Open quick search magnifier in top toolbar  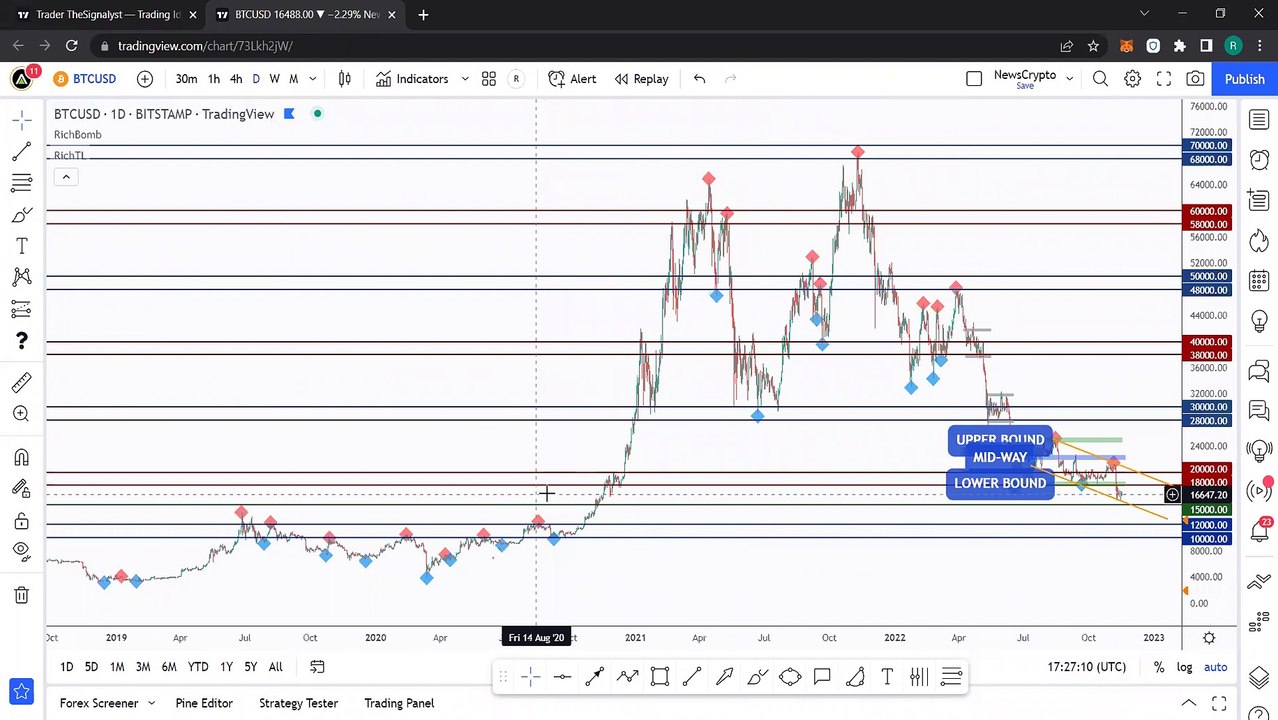1100,79
